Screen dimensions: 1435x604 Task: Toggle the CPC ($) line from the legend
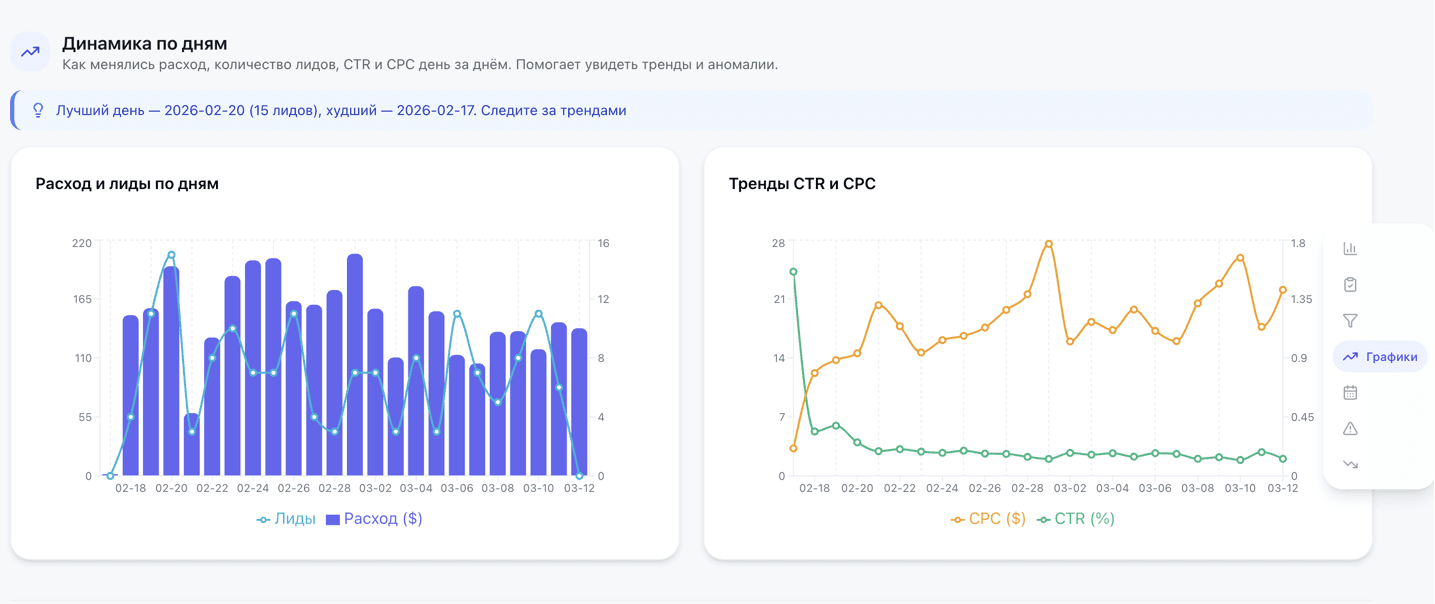(988, 518)
